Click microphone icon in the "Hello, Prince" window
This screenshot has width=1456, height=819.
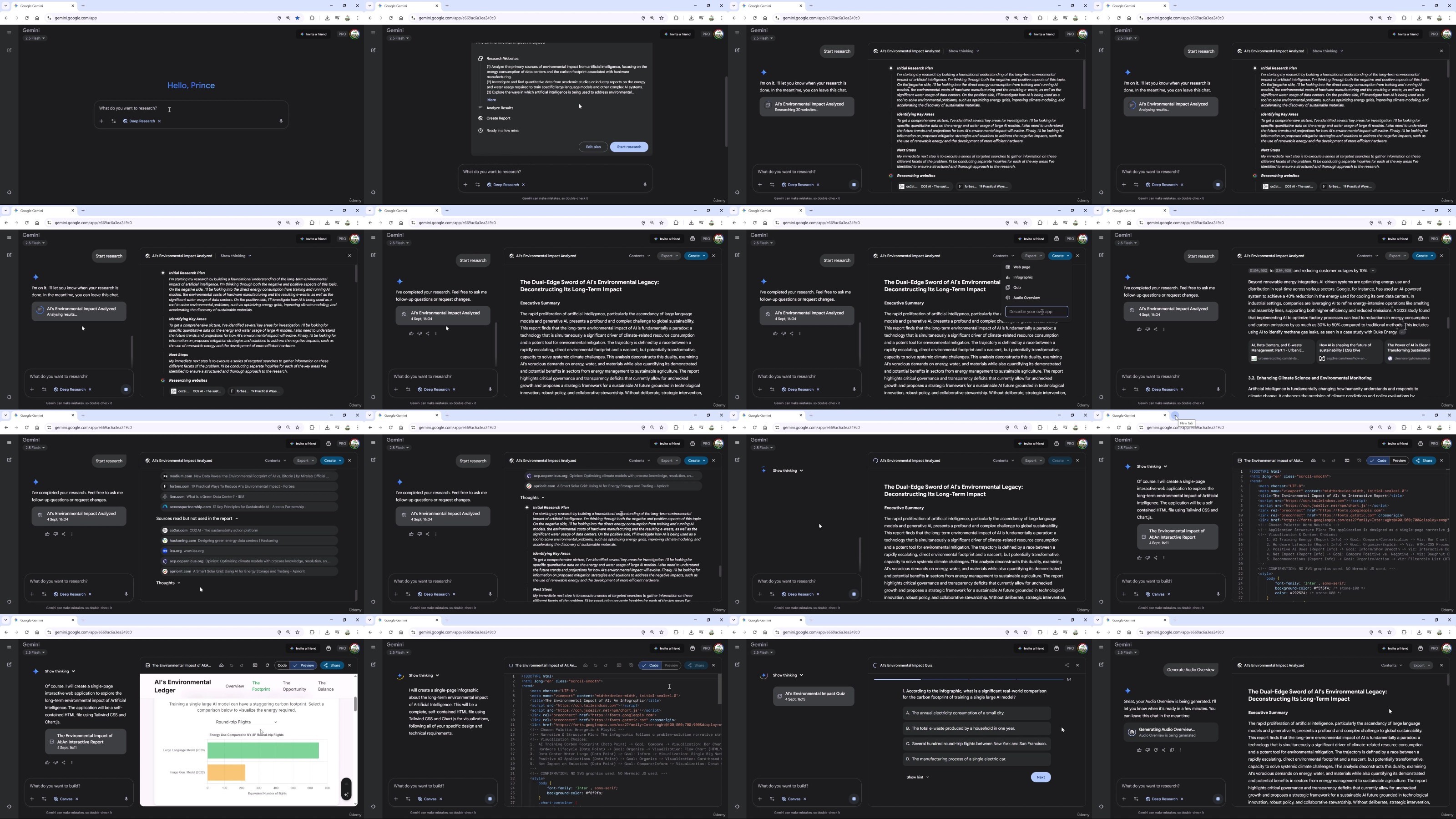point(281,121)
